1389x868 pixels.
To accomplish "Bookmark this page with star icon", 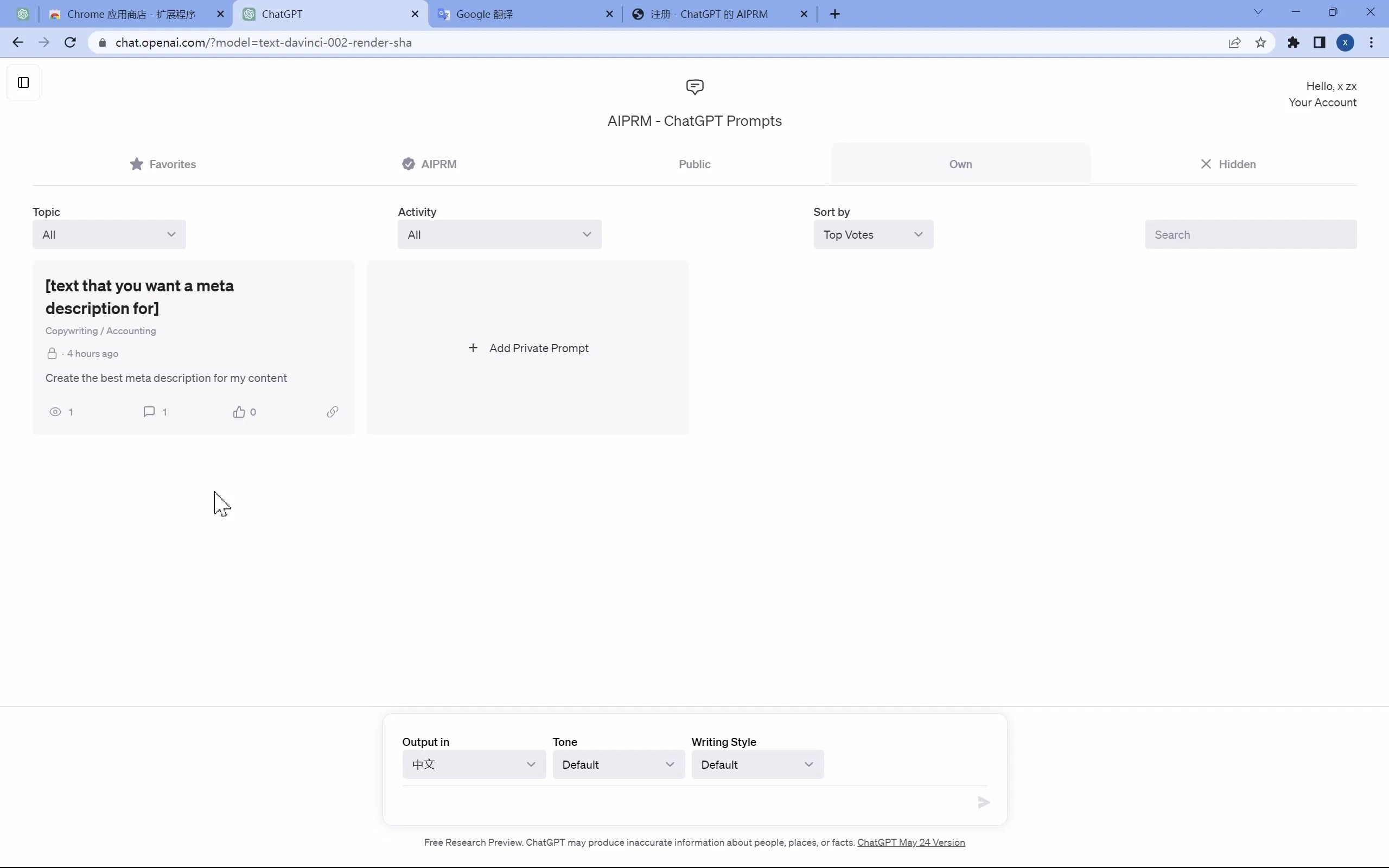I will 1260,42.
